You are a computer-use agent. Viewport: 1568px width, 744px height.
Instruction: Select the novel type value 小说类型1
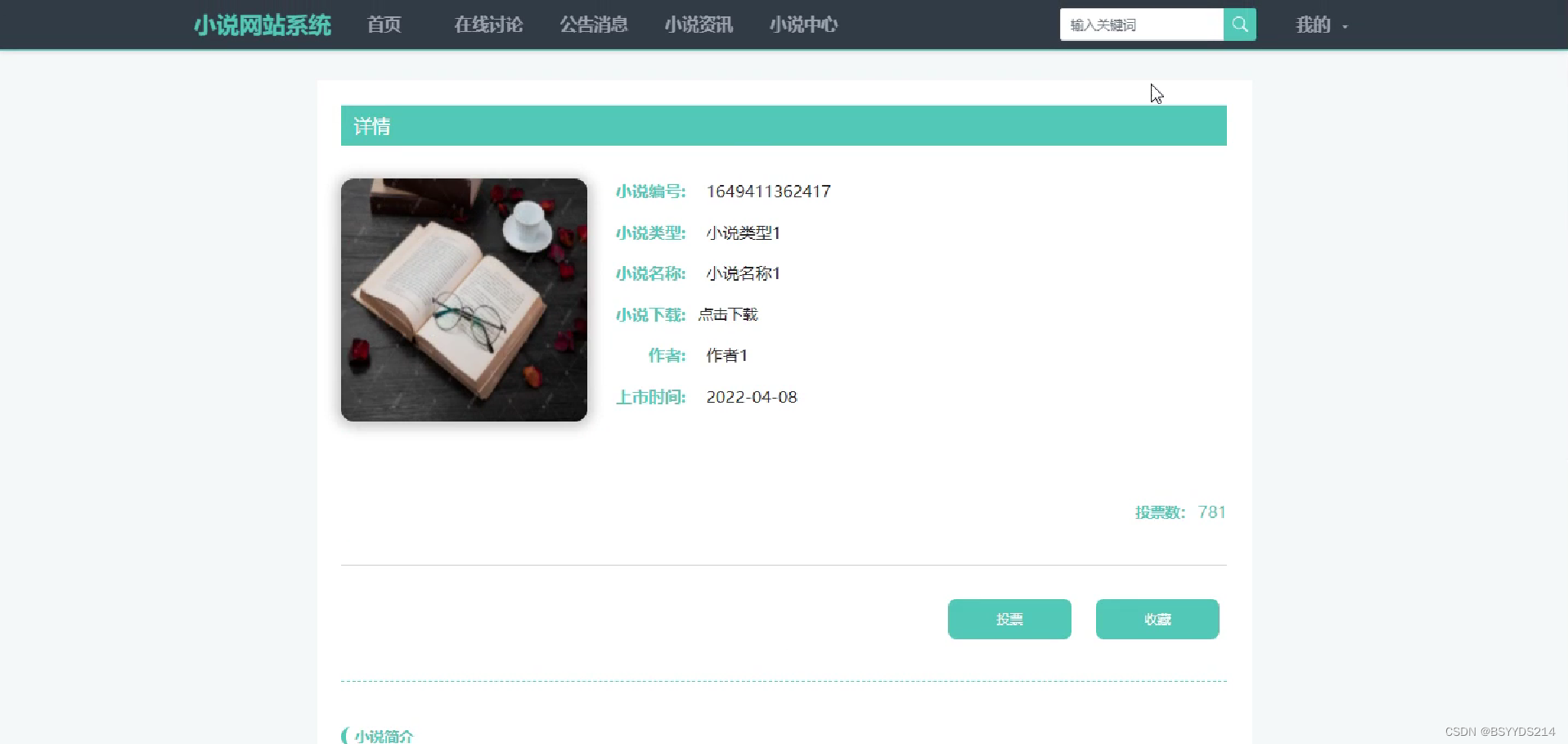[x=743, y=233]
